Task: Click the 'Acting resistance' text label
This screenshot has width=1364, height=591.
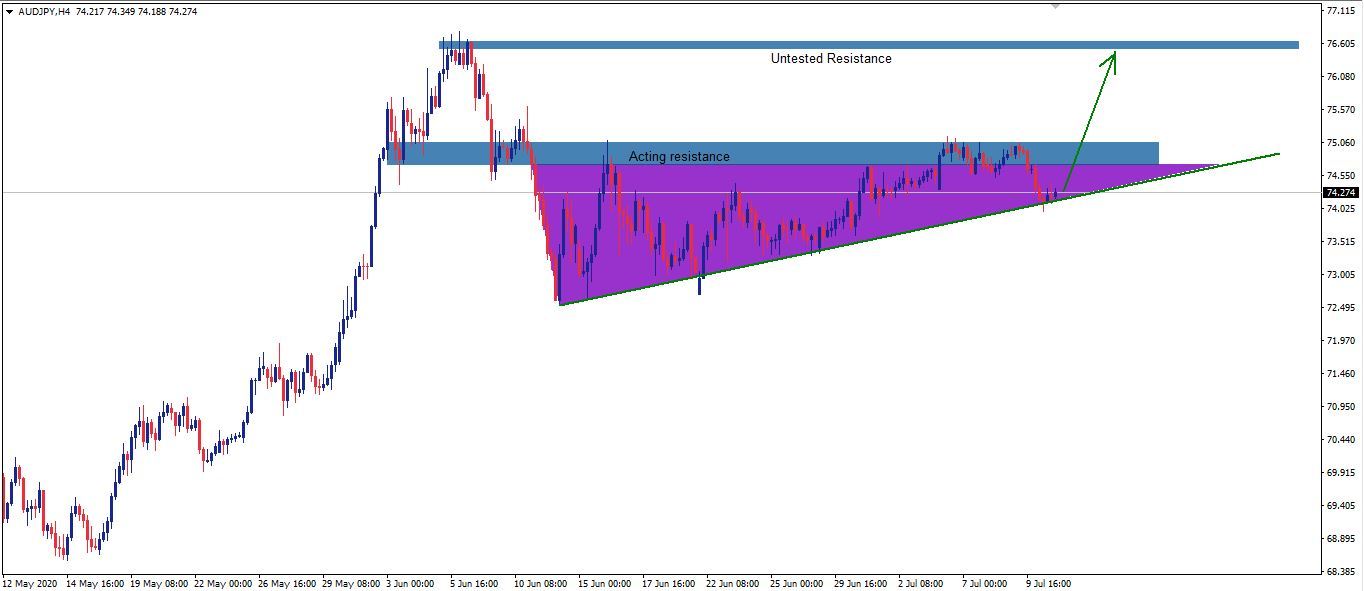Action: click(679, 156)
